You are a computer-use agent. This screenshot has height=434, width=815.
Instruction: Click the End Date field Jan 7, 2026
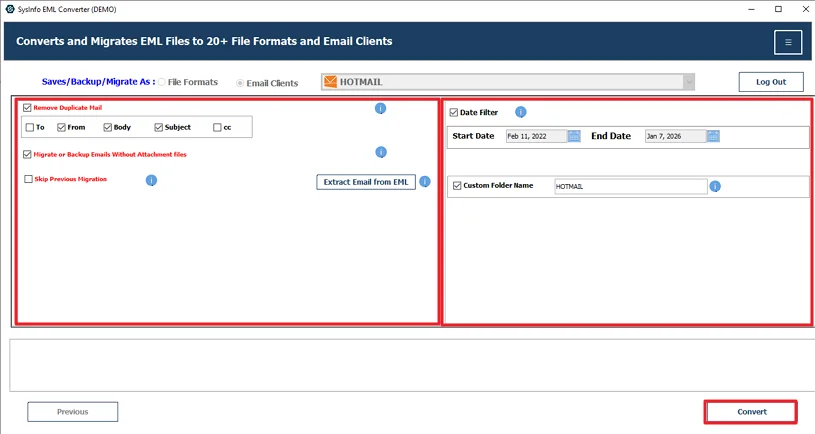(675, 136)
